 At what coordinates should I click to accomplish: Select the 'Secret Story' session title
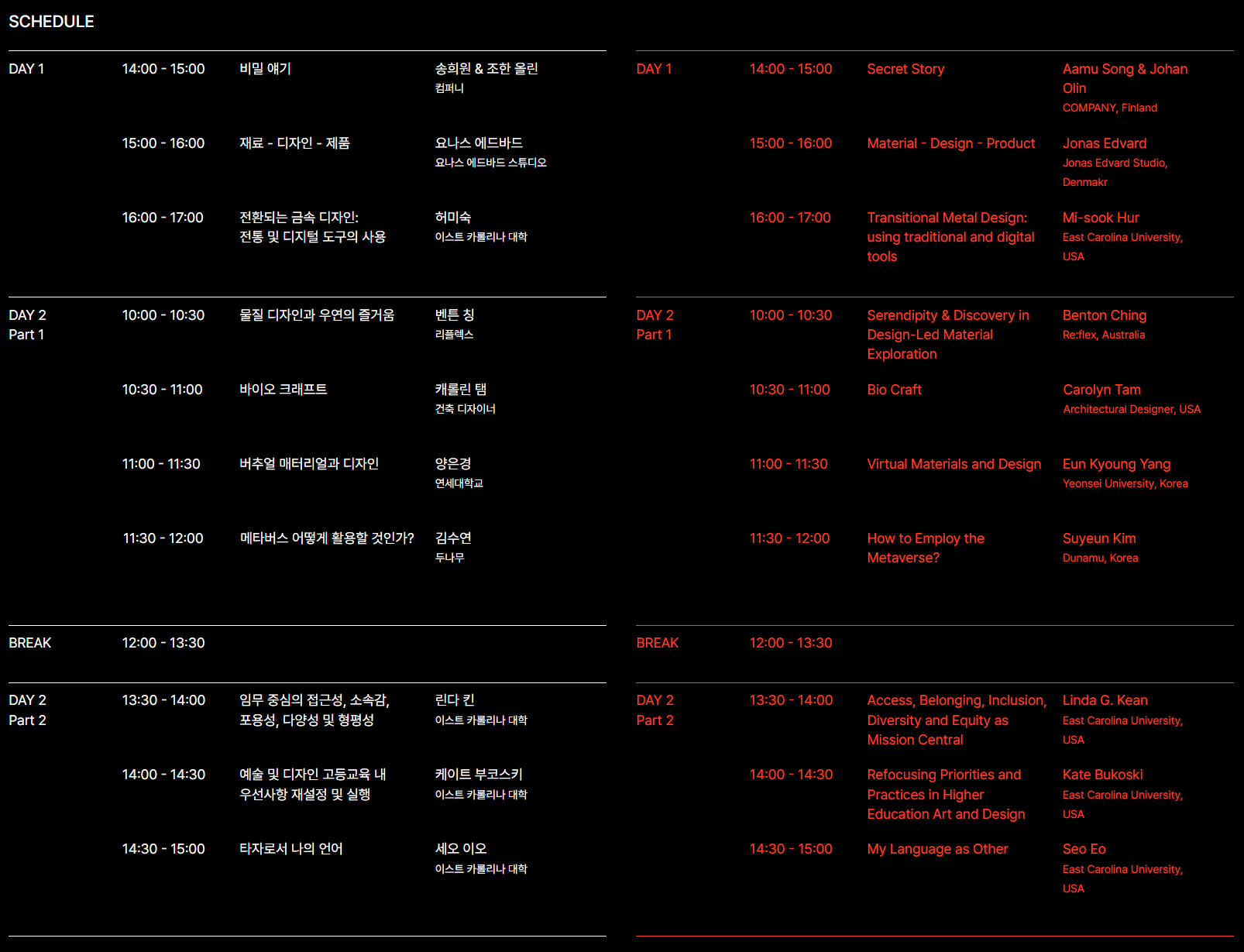click(906, 69)
